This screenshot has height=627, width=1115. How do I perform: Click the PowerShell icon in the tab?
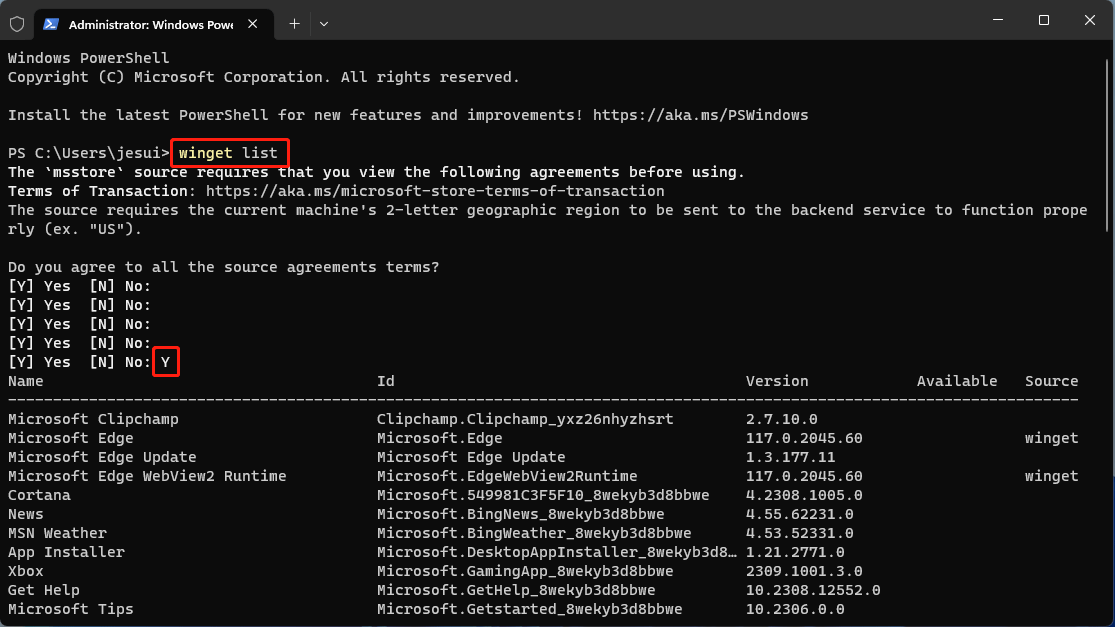[50, 23]
